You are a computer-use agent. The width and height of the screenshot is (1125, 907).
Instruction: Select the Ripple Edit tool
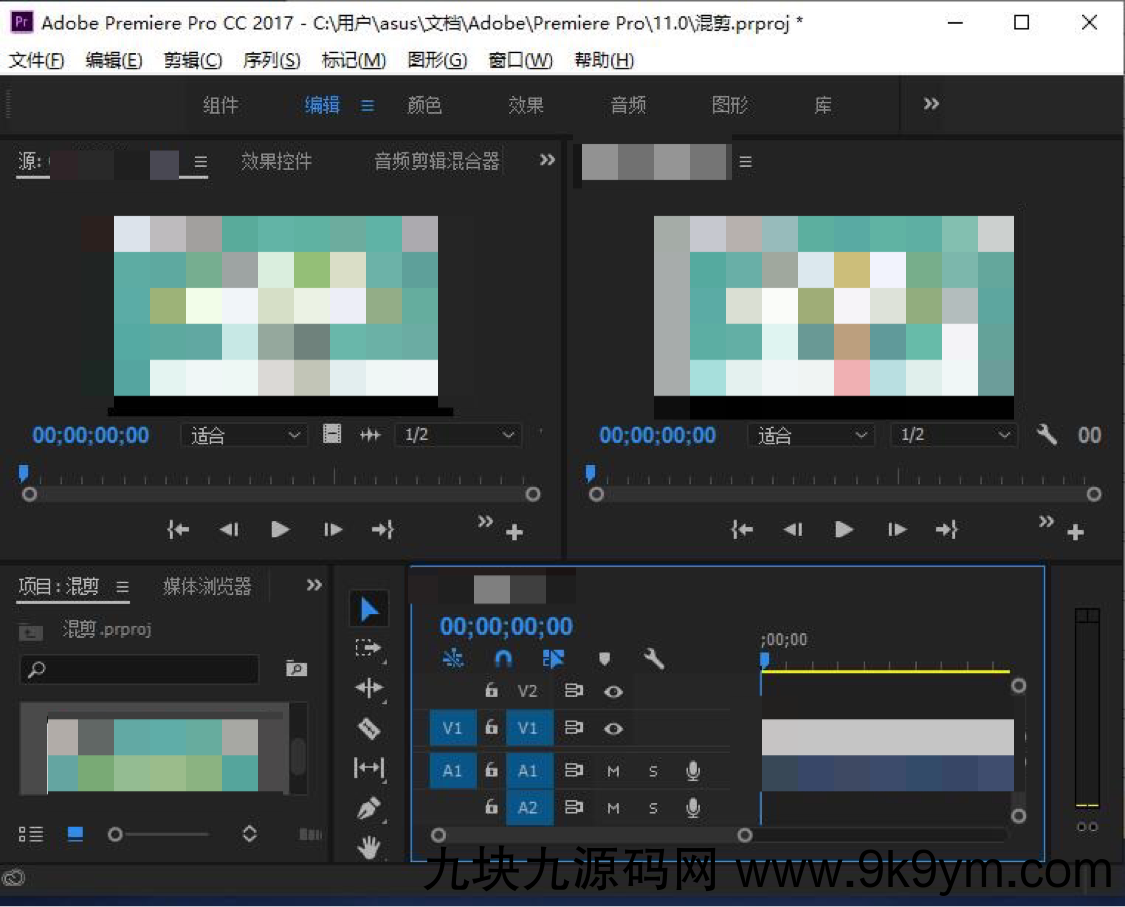369,688
